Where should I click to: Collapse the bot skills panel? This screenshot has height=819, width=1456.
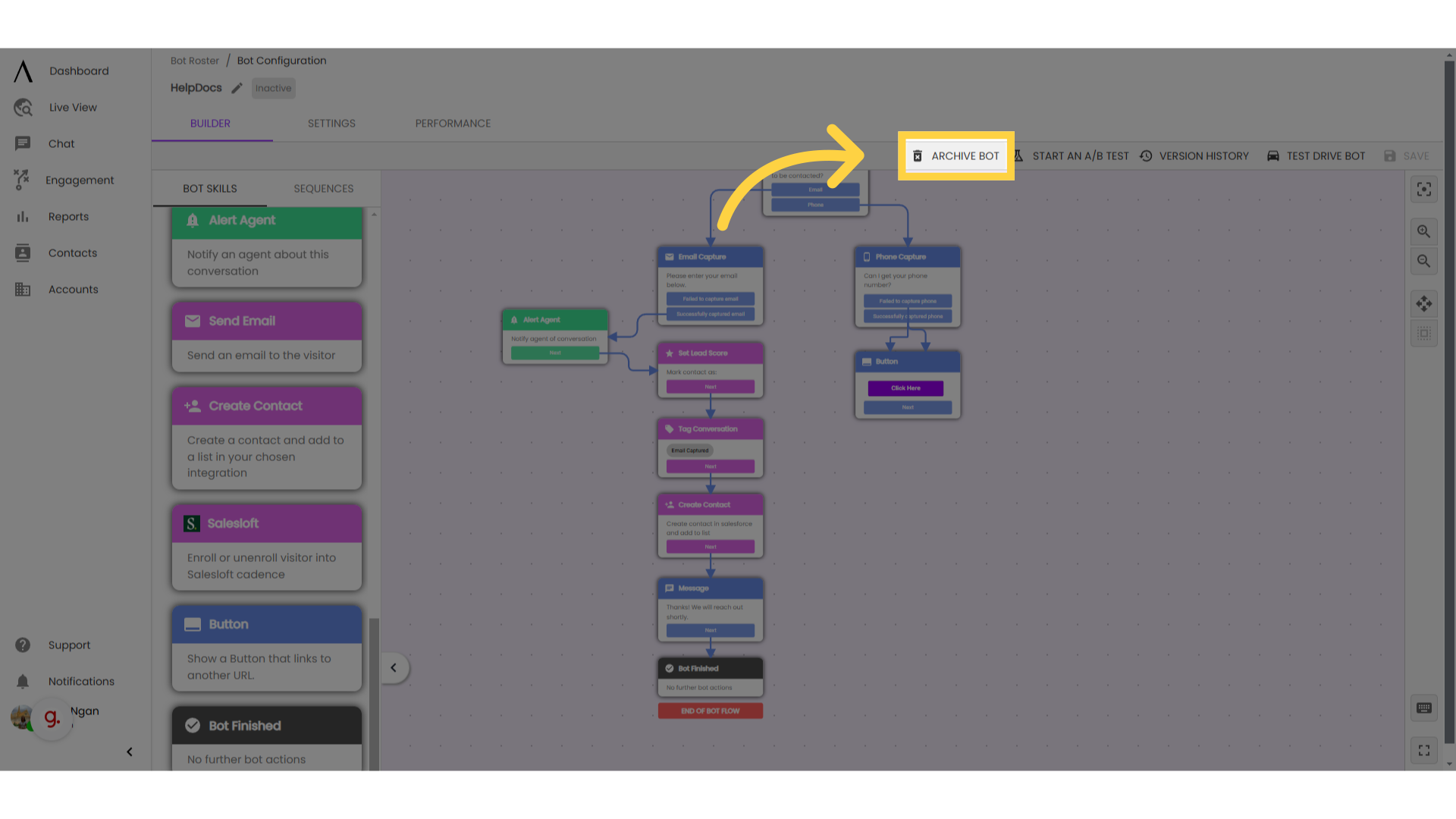(x=394, y=668)
